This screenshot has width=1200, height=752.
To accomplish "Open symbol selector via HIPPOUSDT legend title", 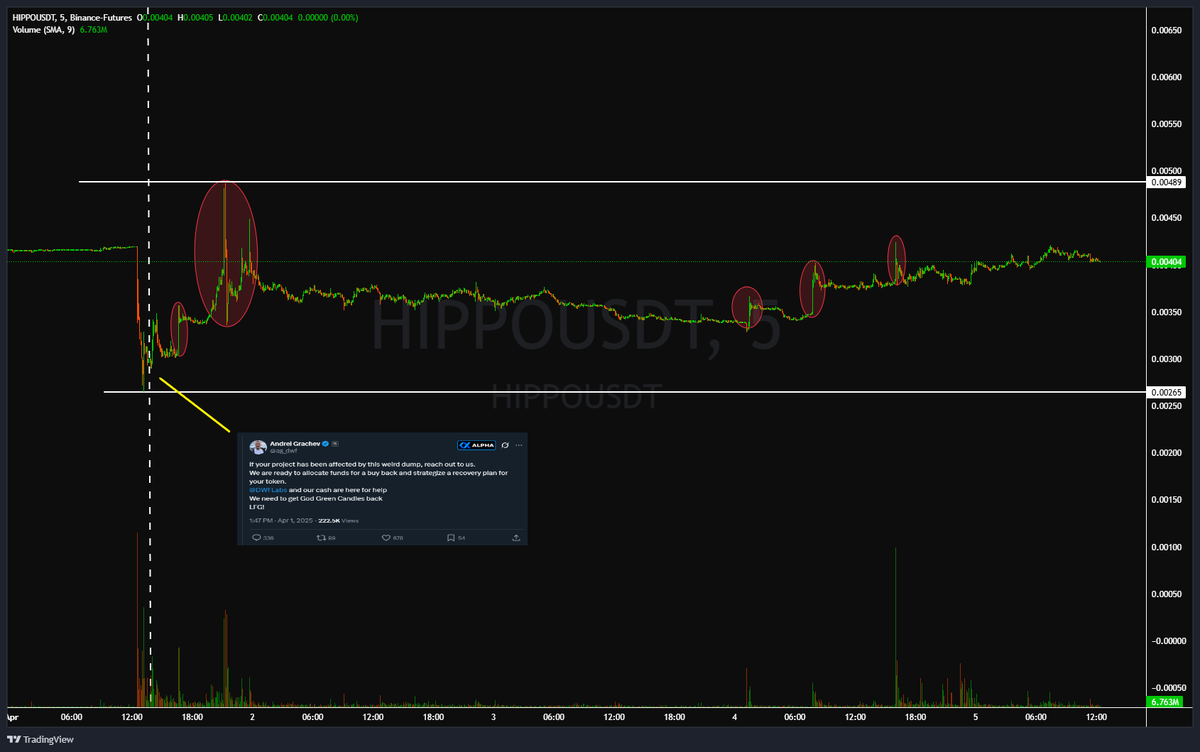I will (32, 17).
